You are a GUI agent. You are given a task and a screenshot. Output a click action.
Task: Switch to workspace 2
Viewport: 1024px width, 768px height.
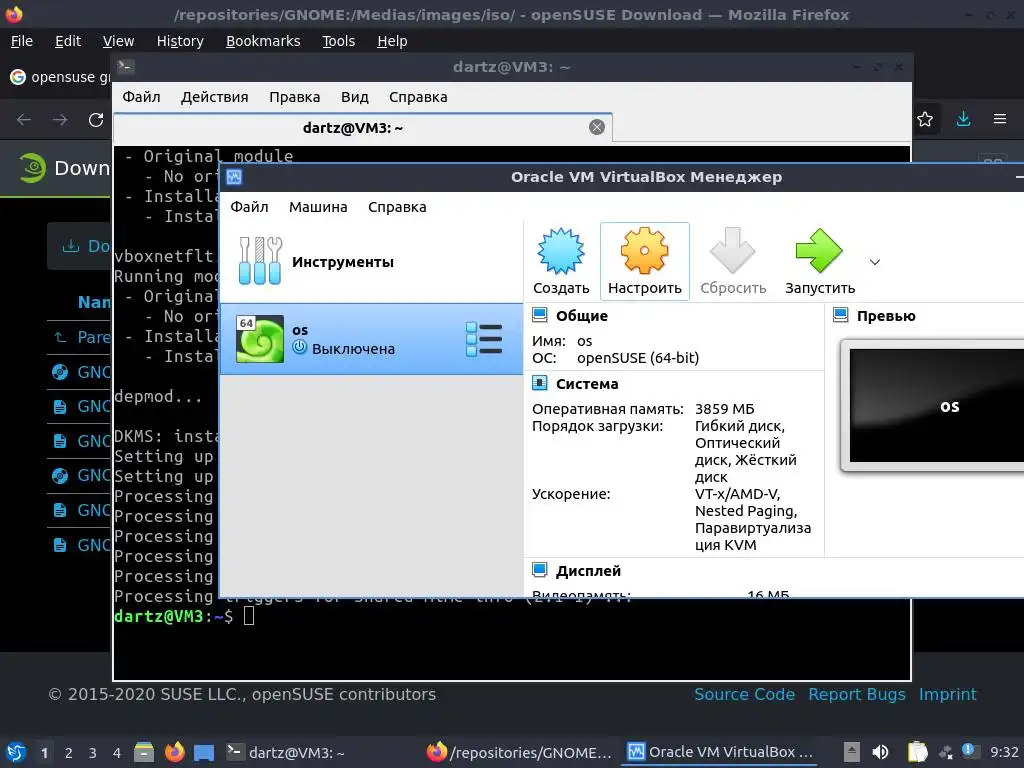[69, 753]
